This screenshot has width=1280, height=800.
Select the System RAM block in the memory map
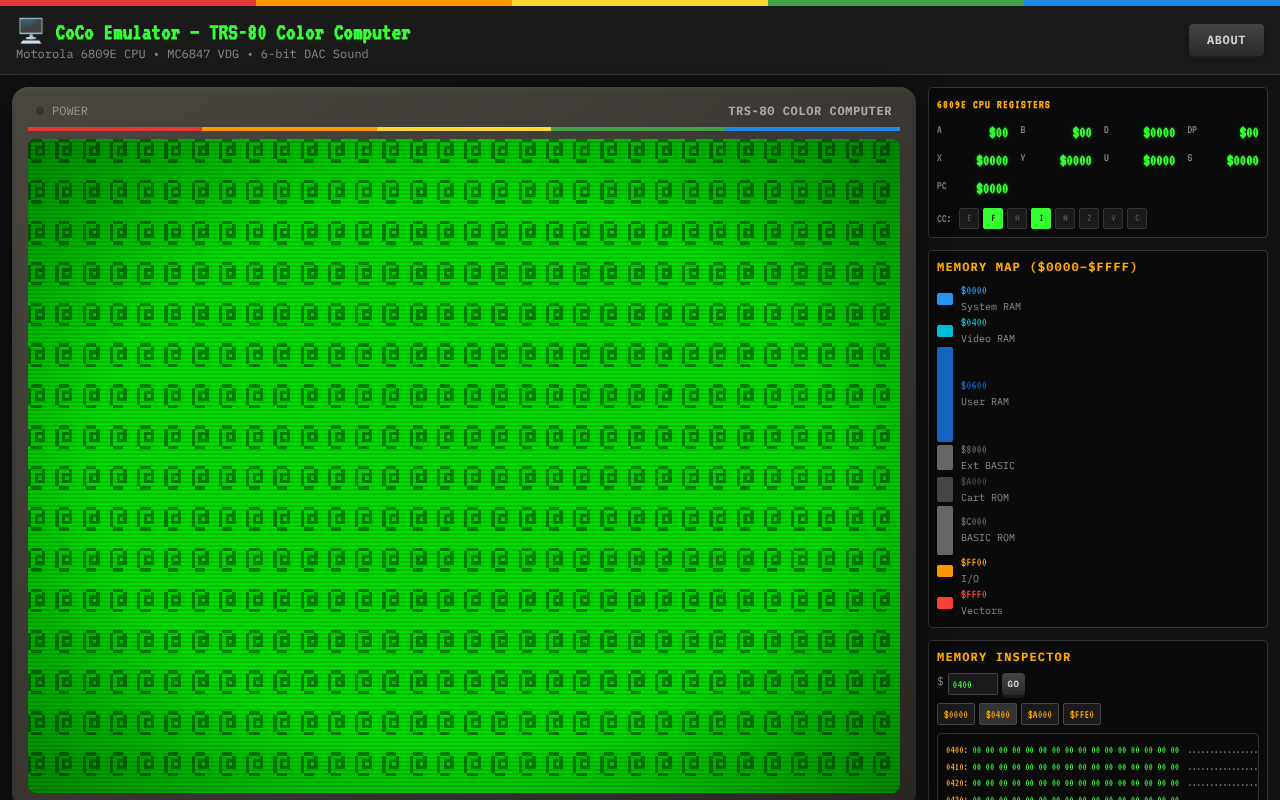944,298
